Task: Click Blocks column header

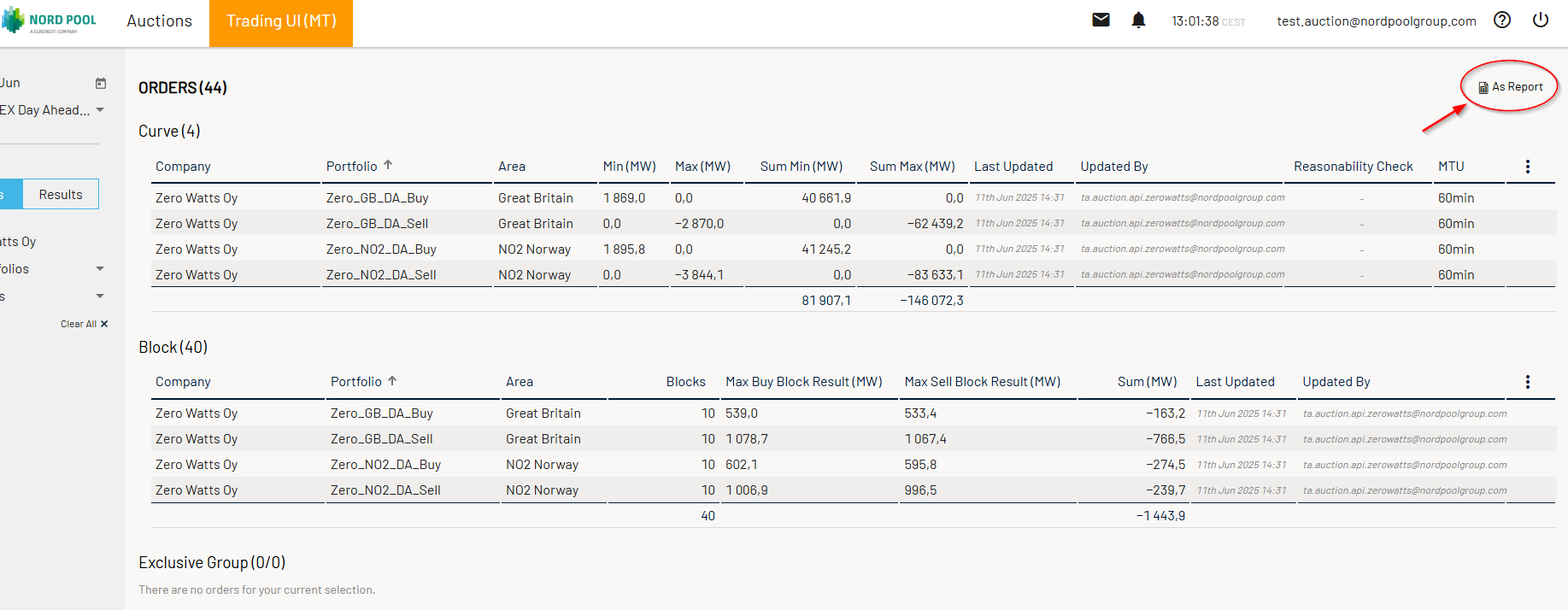Action: pyautogui.click(x=686, y=382)
